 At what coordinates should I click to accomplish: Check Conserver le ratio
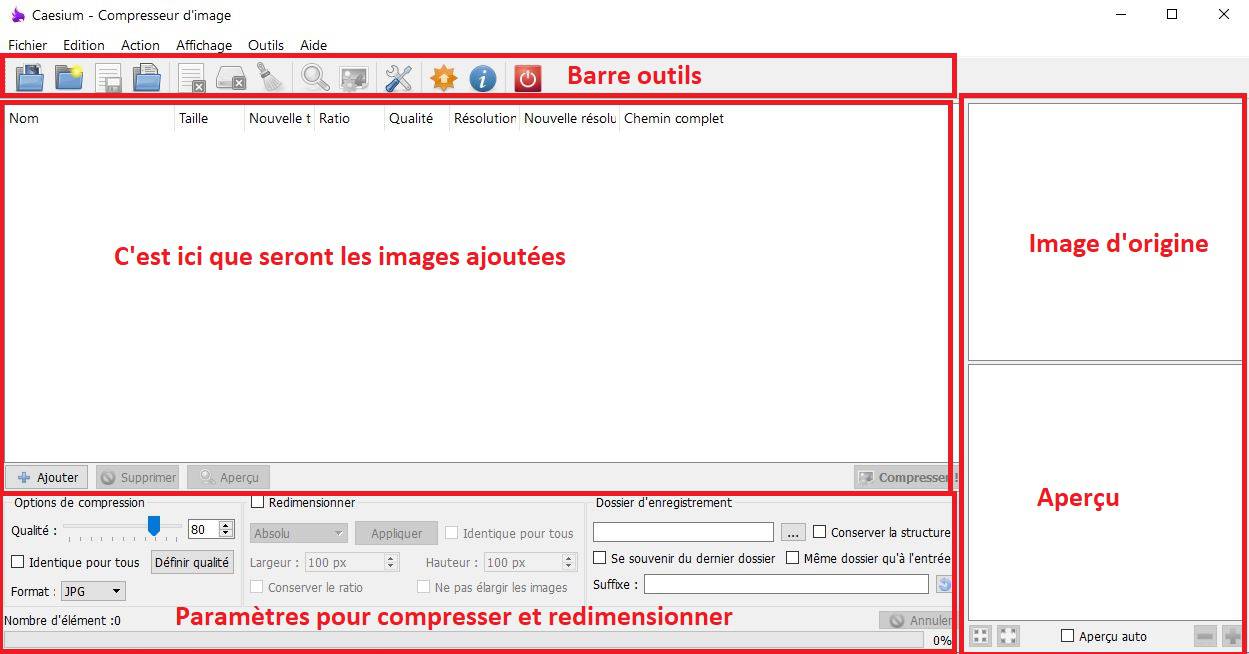[x=257, y=587]
